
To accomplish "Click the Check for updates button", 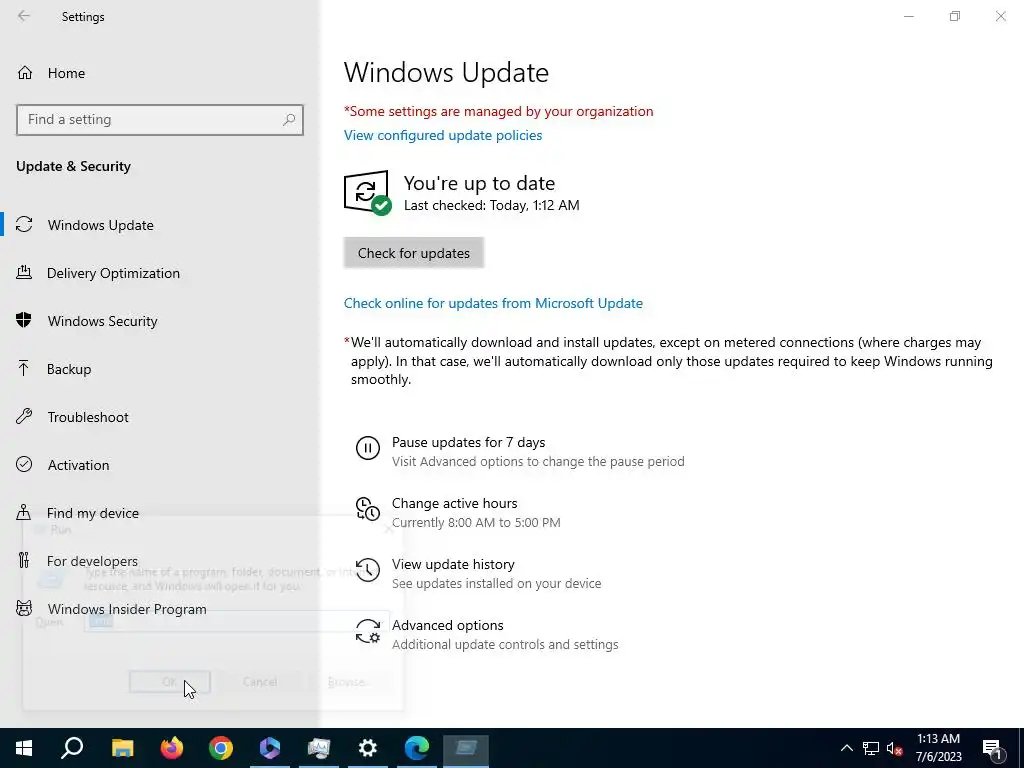I will 413,253.
